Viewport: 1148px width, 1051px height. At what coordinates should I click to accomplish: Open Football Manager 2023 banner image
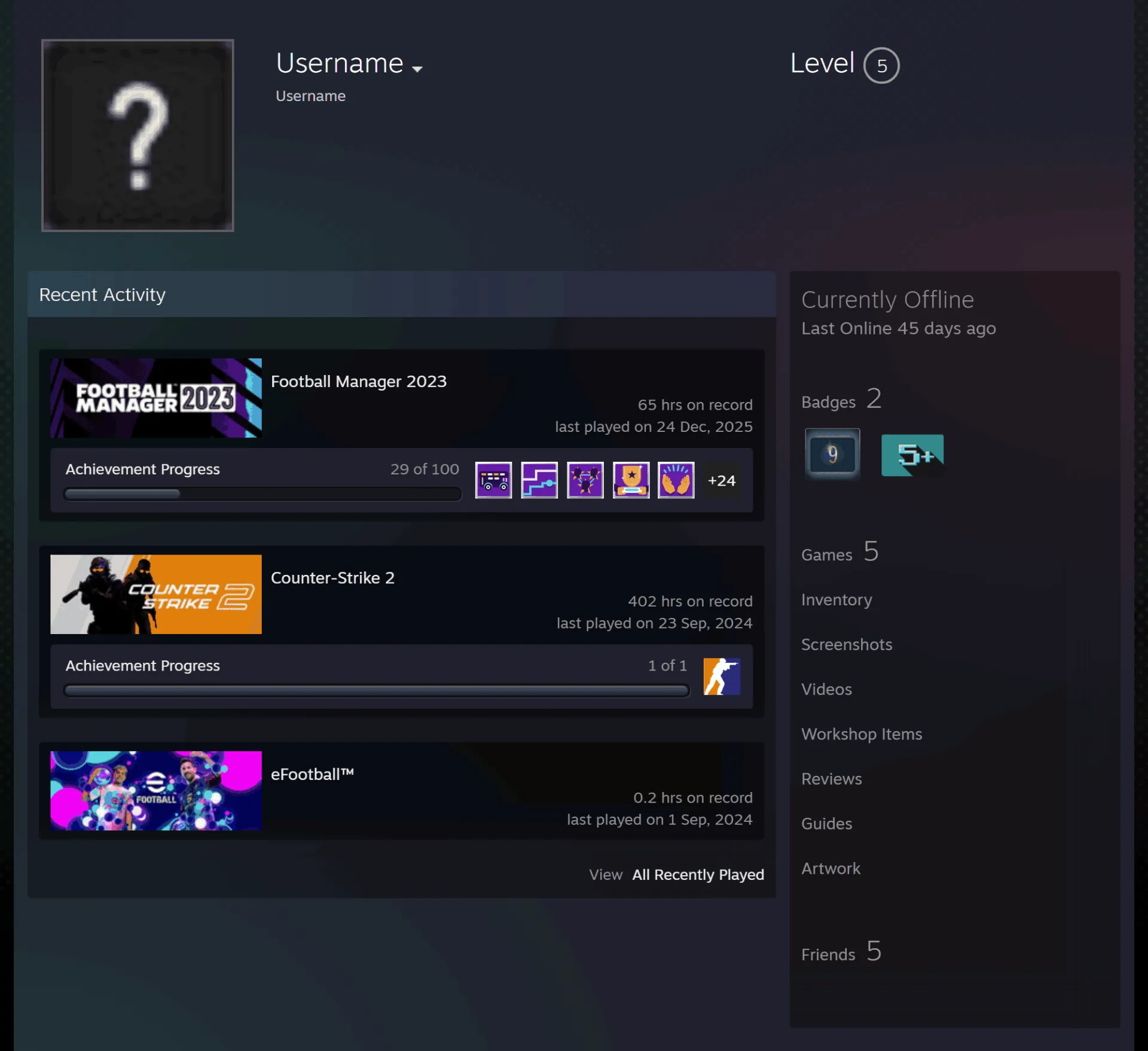[156, 398]
